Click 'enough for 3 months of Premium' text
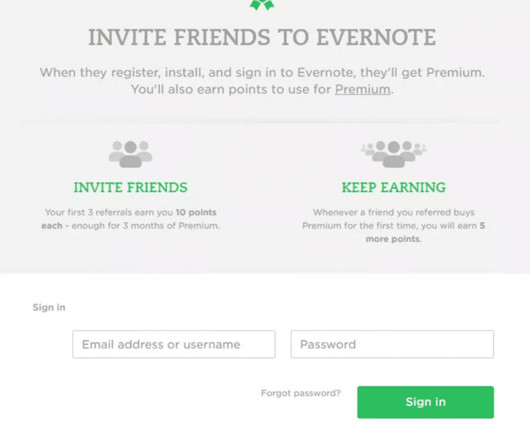This screenshot has width=530, height=442. click(145, 226)
